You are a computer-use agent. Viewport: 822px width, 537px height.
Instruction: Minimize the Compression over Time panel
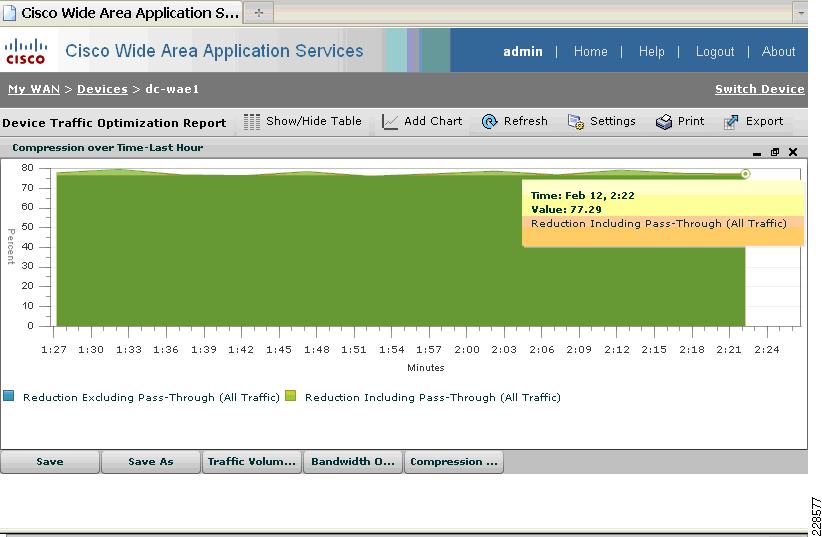pos(756,154)
